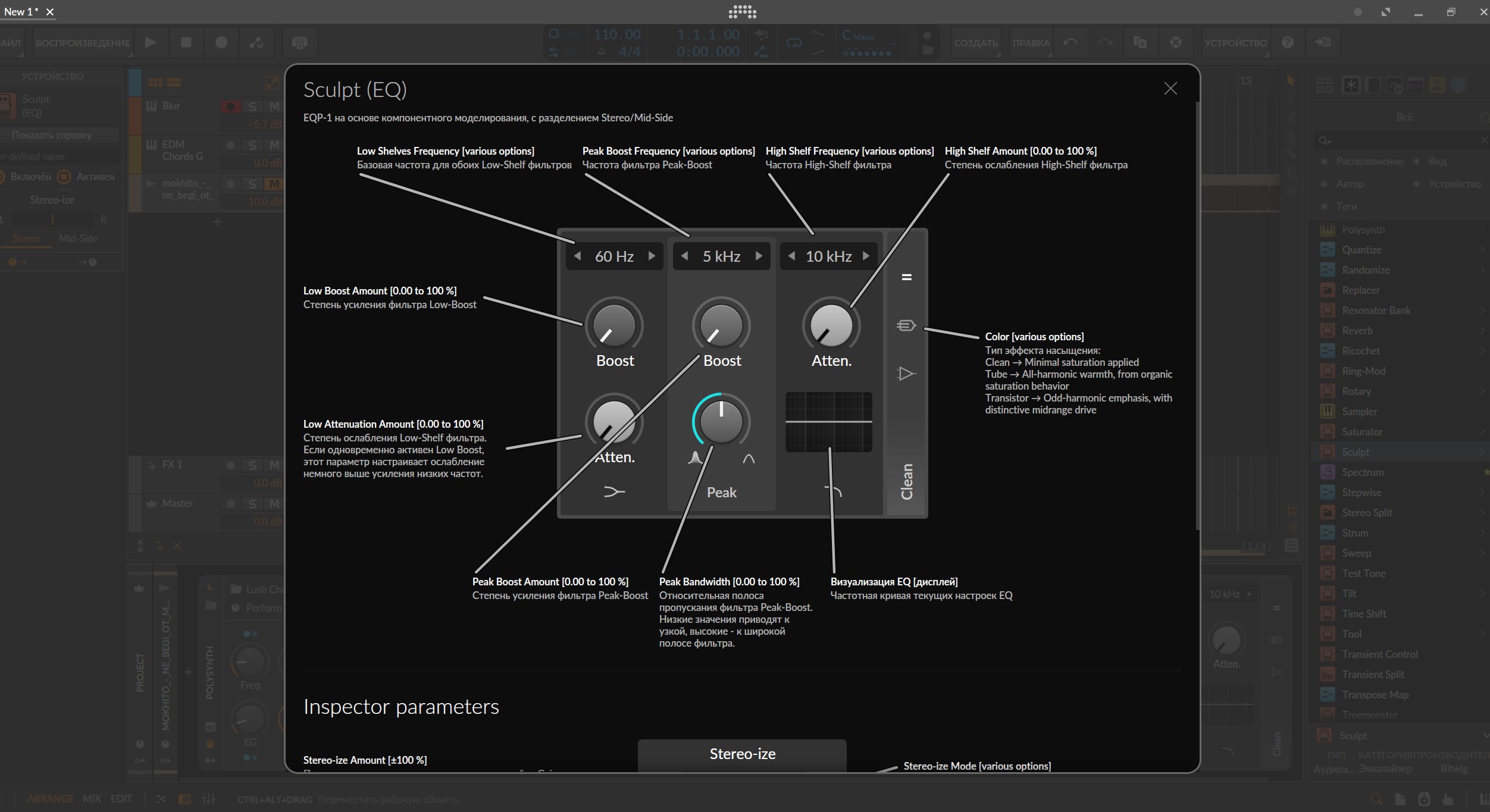Solo the FX 1 track

[x=252, y=465]
